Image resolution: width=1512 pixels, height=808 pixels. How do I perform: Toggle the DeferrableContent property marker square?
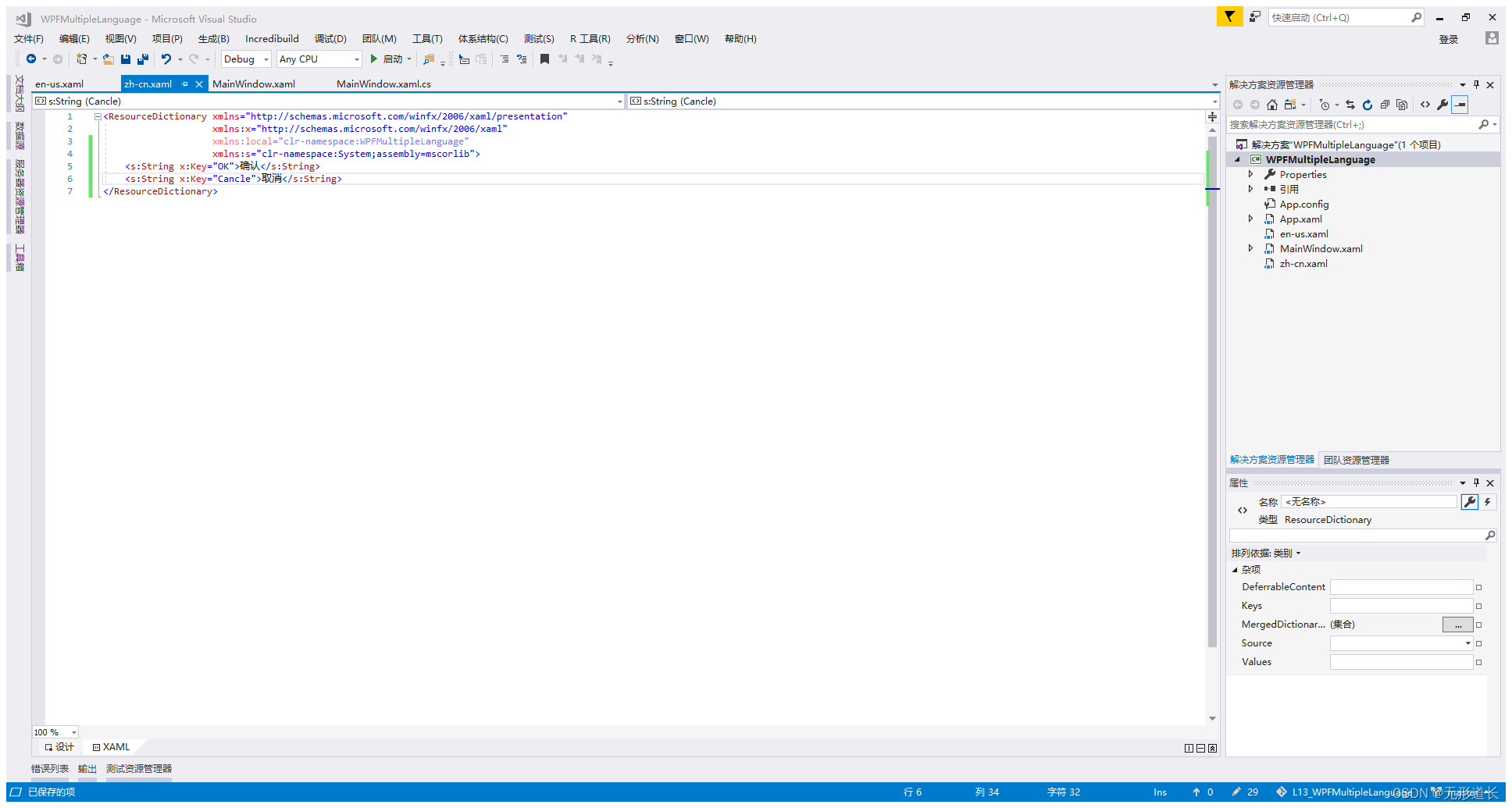click(1478, 587)
